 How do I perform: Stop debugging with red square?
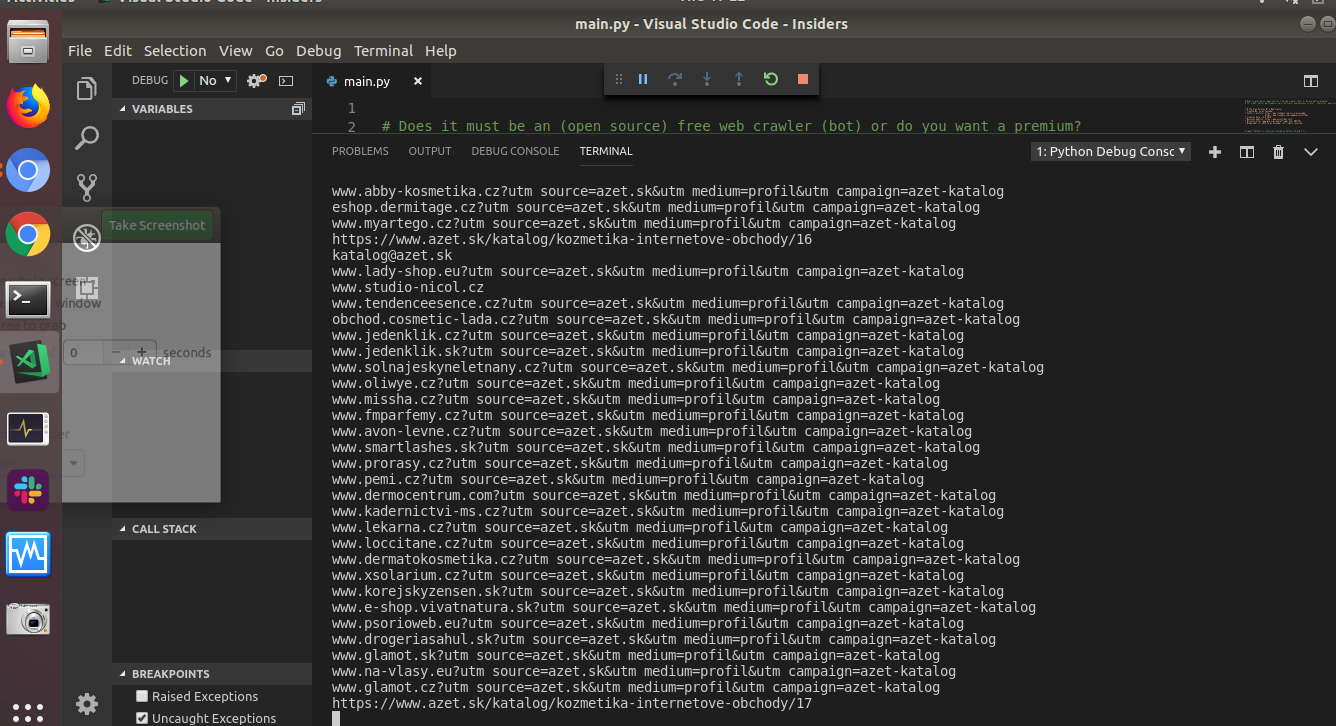click(802, 79)
